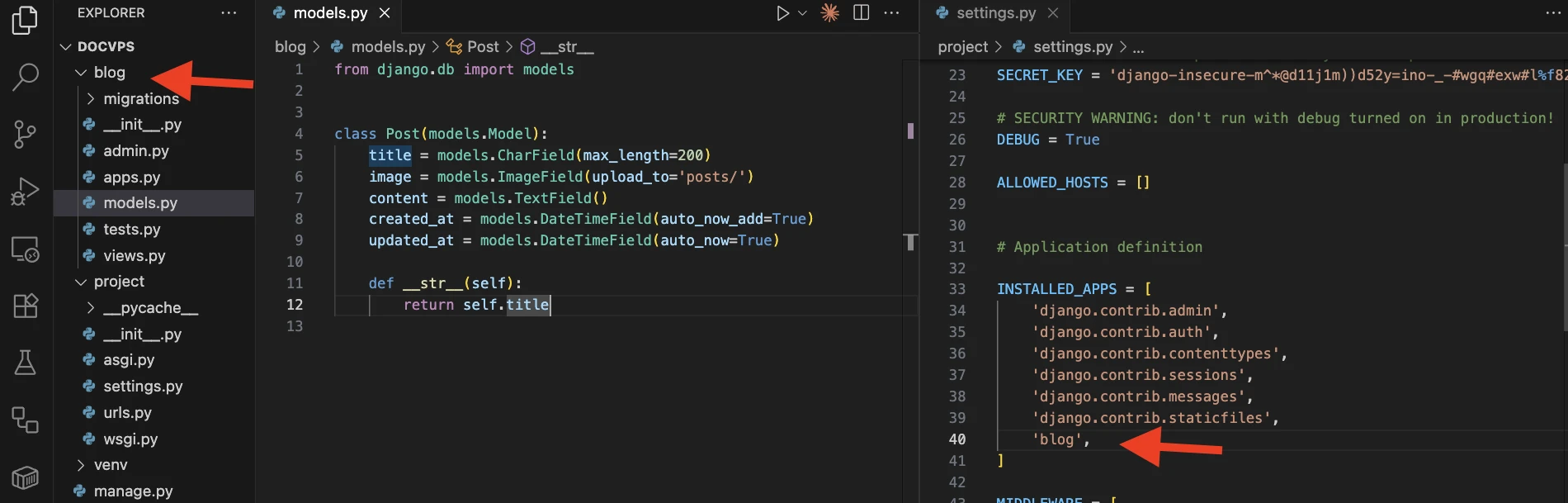Click the Post class breadcrumb
Image resolution: width=1568 pixels, height=503 pixels.
(x=482, y=47)
